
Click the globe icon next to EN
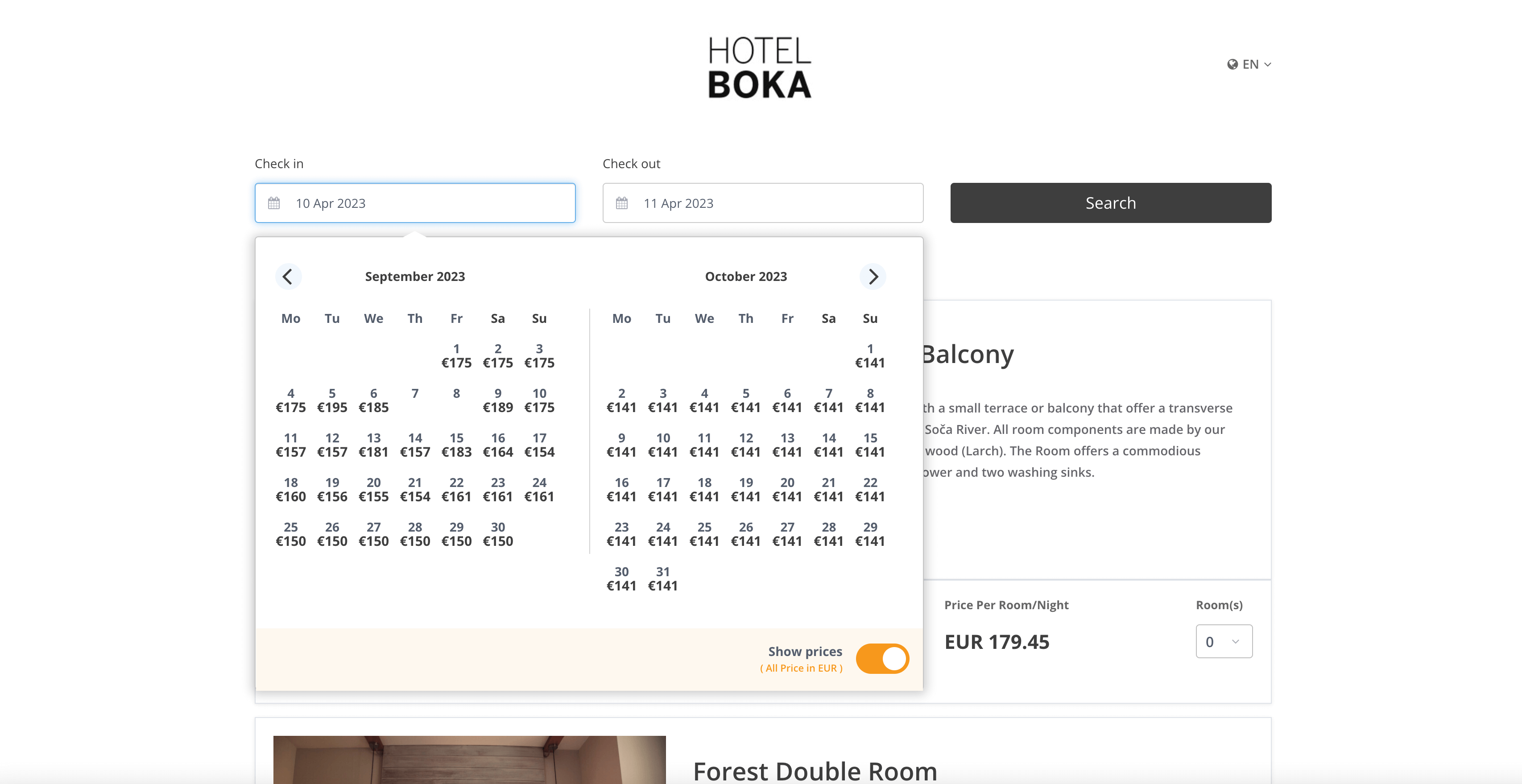1232,64
